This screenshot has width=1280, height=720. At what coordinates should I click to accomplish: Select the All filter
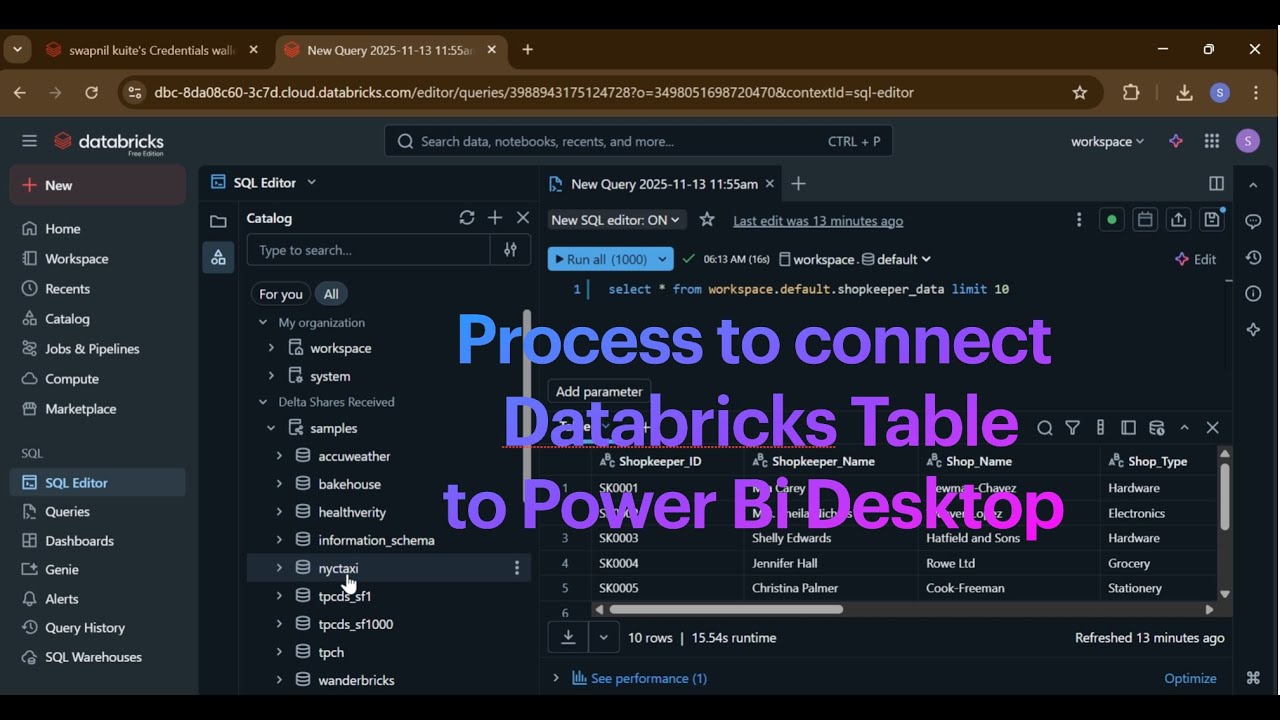click(x=331, y=294)
